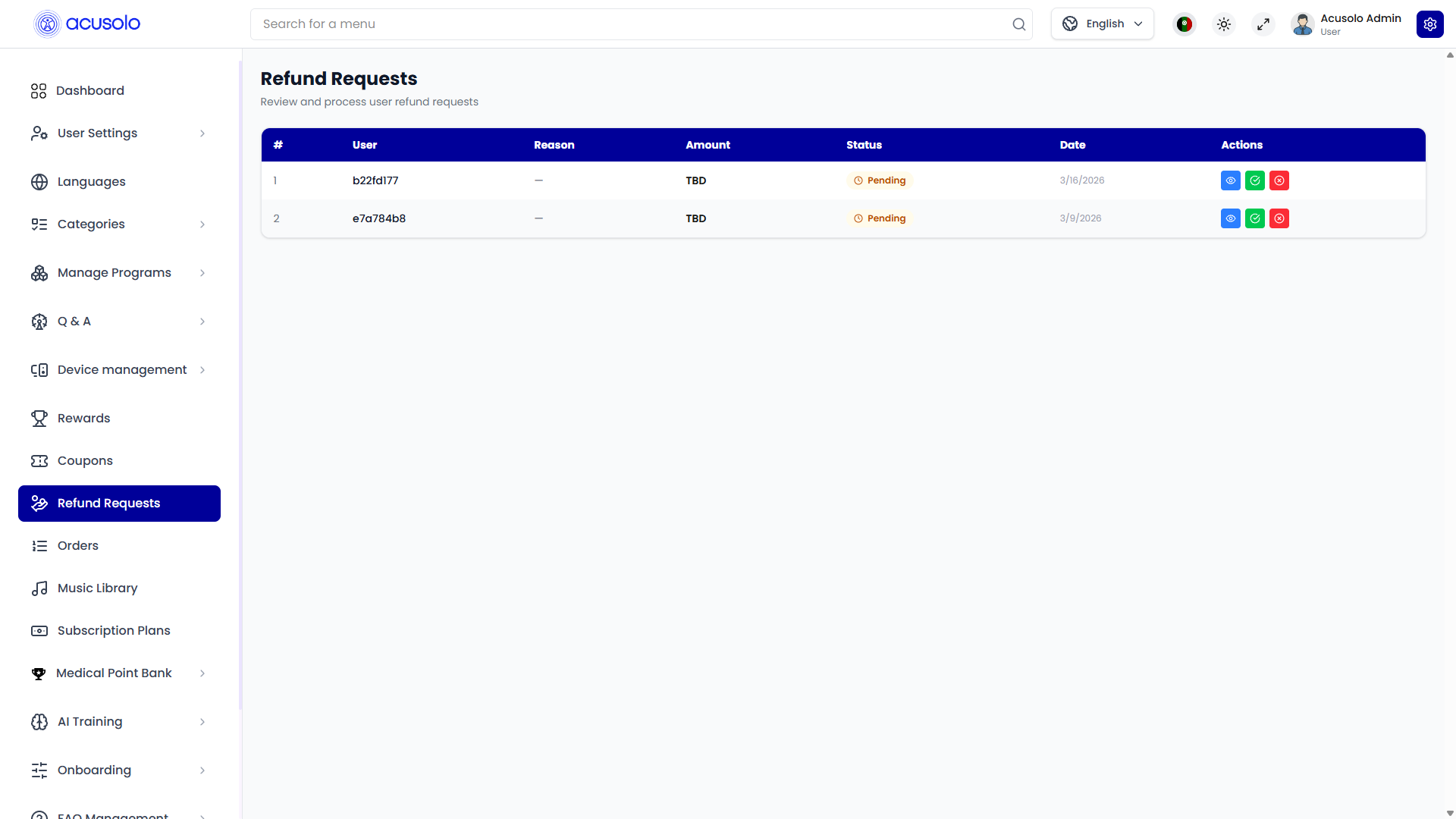
Task: Click the Rewards trophy icon
Action: coord(39,419)
